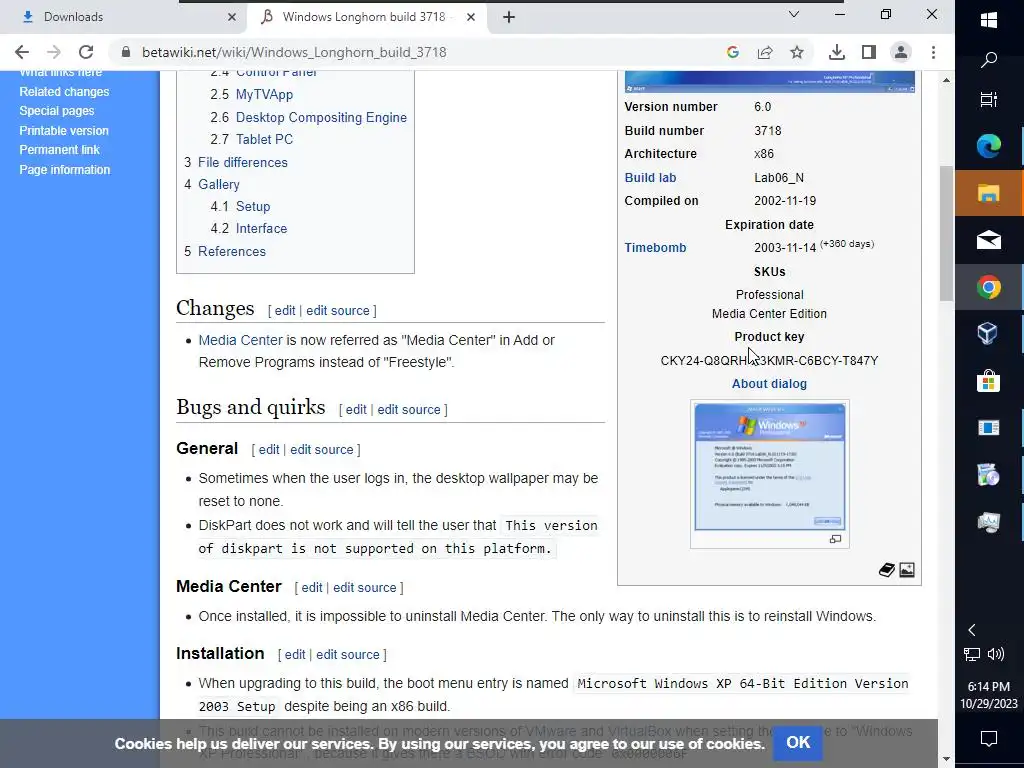
Task: Open Task View on taskbar
Action: pos(989,99)
